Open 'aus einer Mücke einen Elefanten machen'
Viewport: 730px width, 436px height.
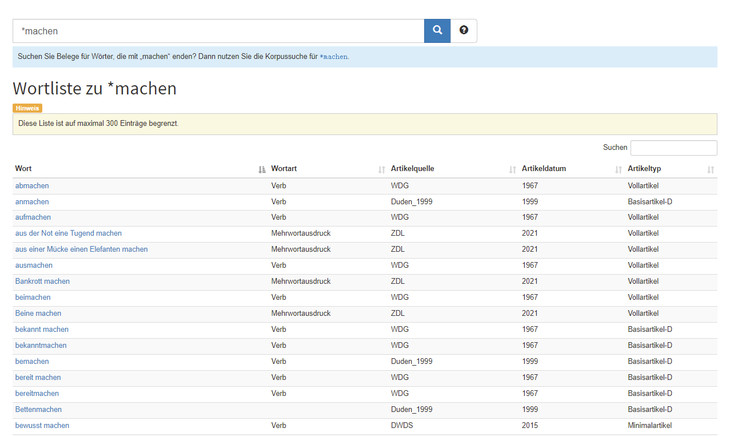point(81,250)
